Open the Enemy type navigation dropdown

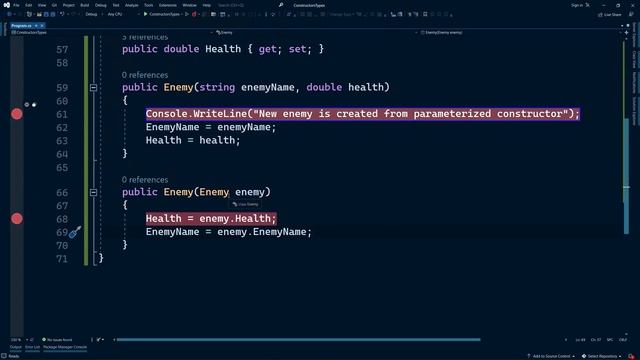pos(316,32)
